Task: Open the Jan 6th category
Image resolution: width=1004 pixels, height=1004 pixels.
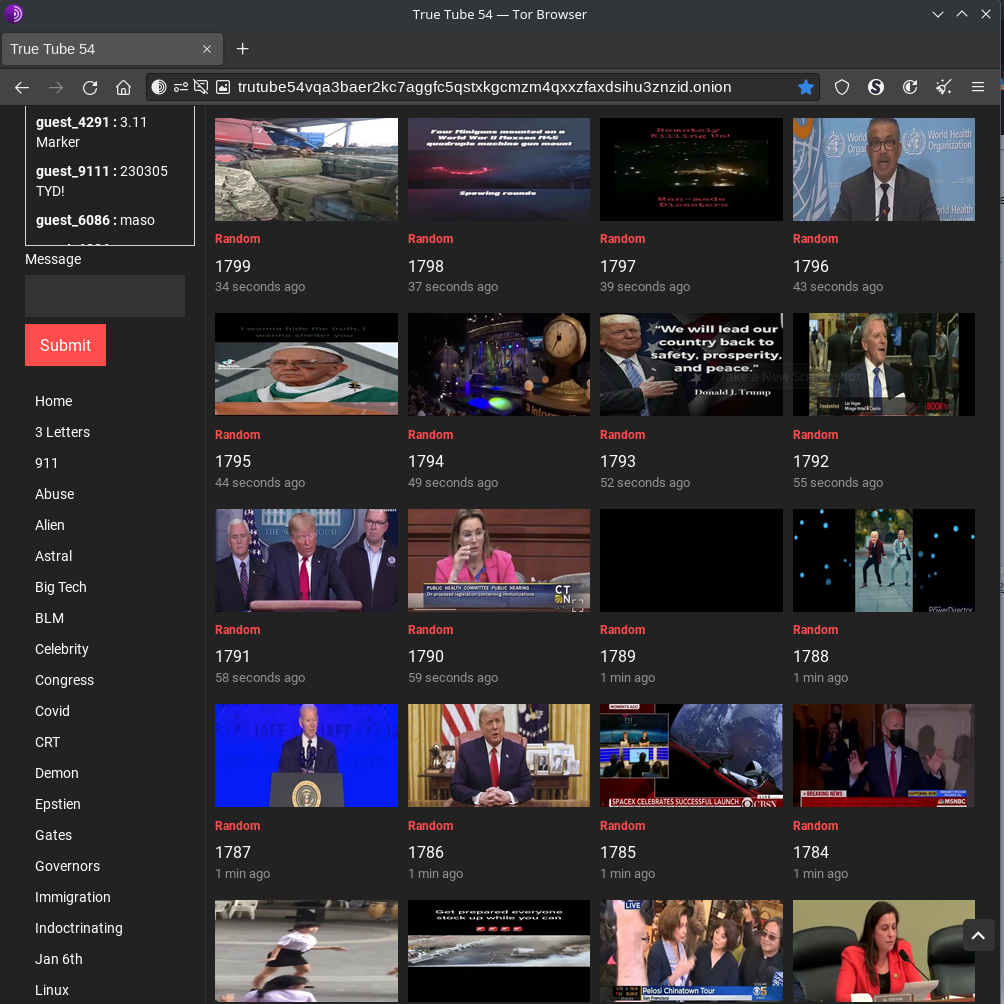Action: (x=58, y=959)
